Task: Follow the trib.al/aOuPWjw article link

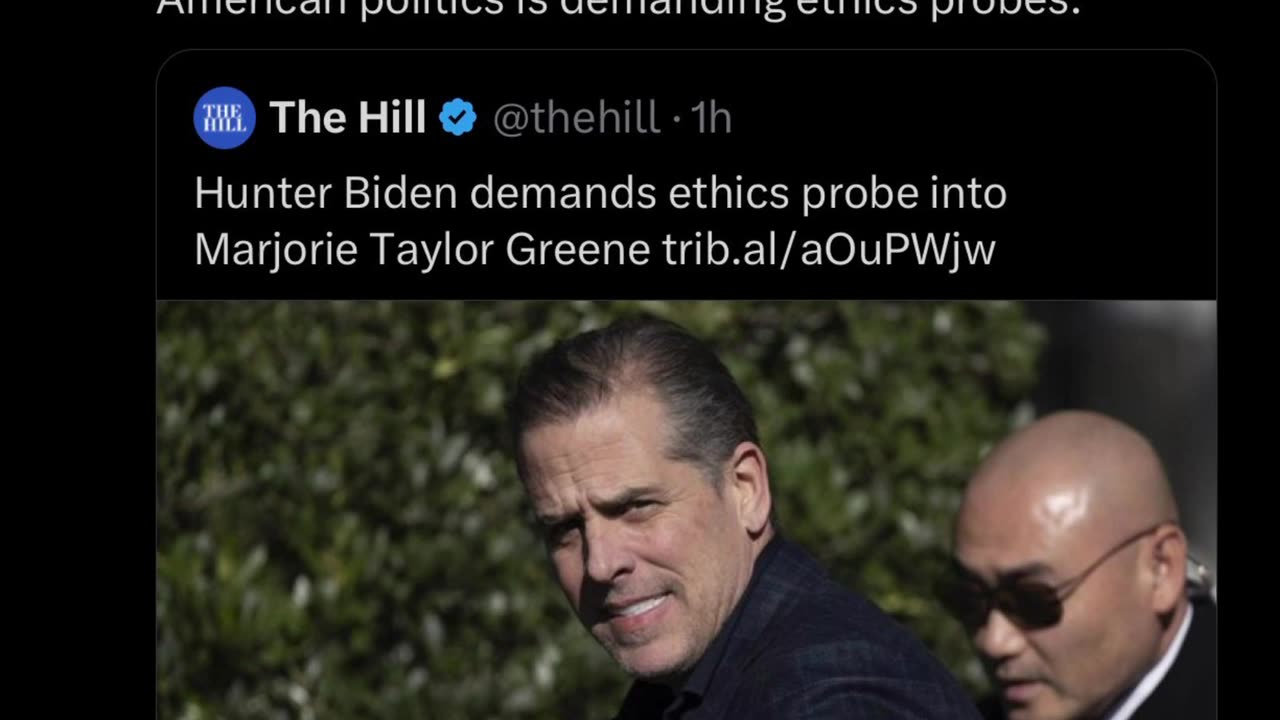Action: click(829, 249)
